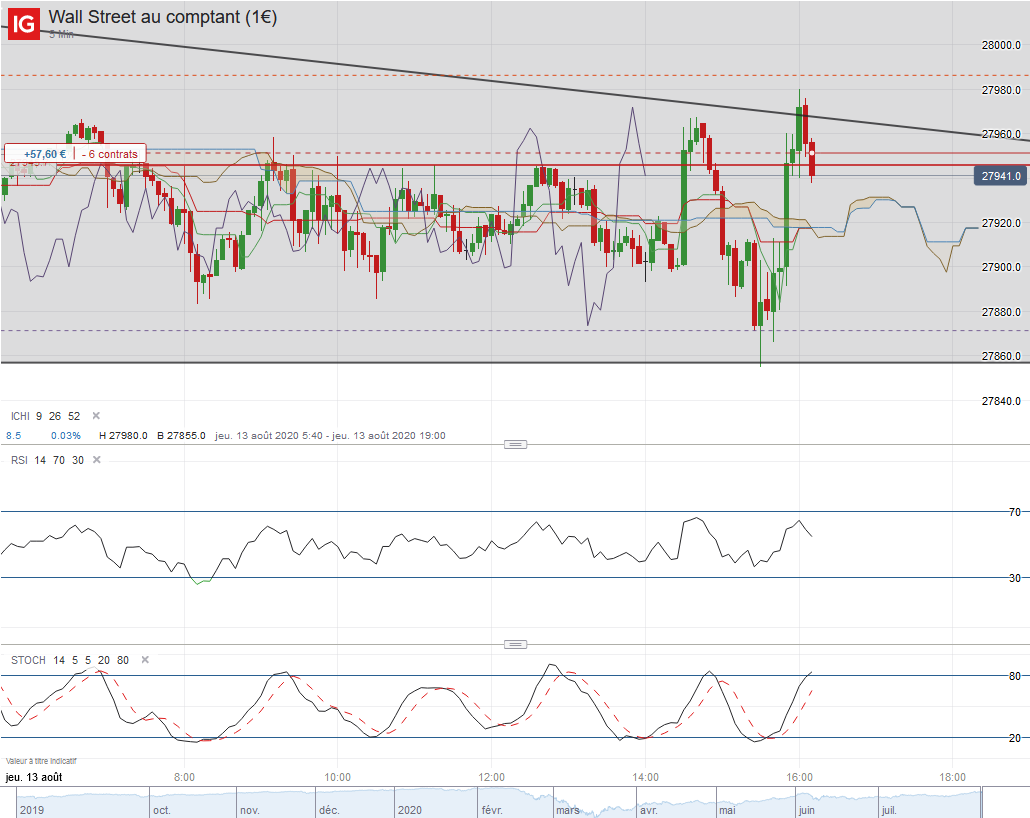The height and width of the screenshot is (818, 1030).
Task: Click the right edge handle of navigator range
Action: click(x=981, y=803)
